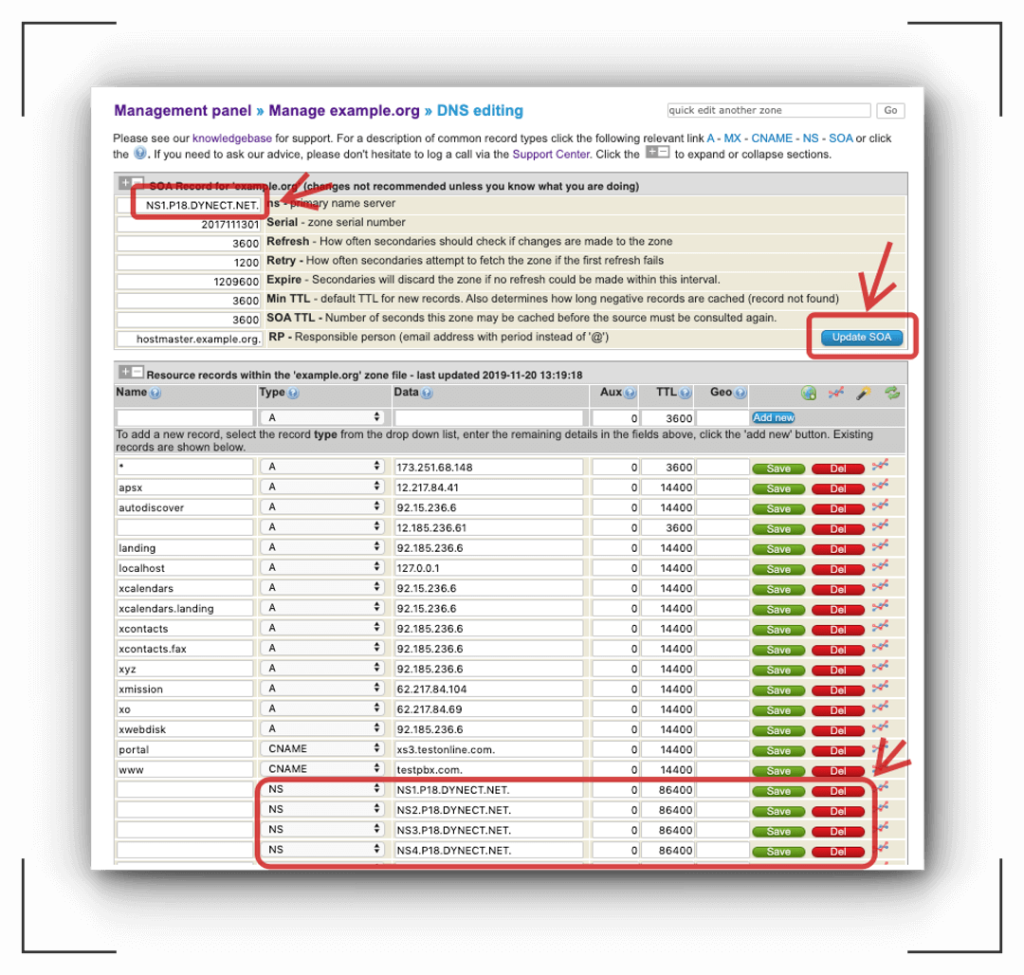Save the localhost record

click(x=778, y=569)
